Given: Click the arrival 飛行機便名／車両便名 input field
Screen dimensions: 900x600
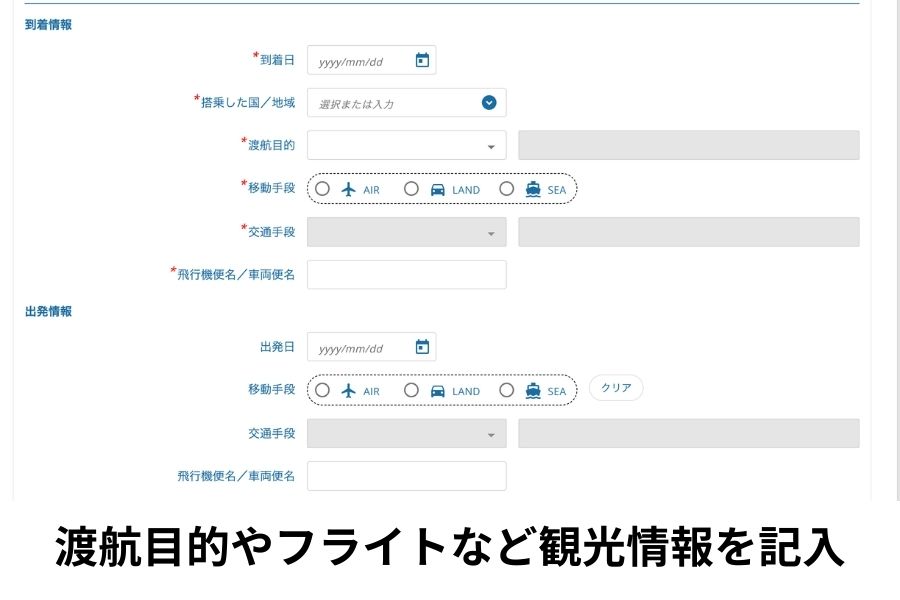Looking at the screenshot, I should pyautogui.click(x=406, y=273).
